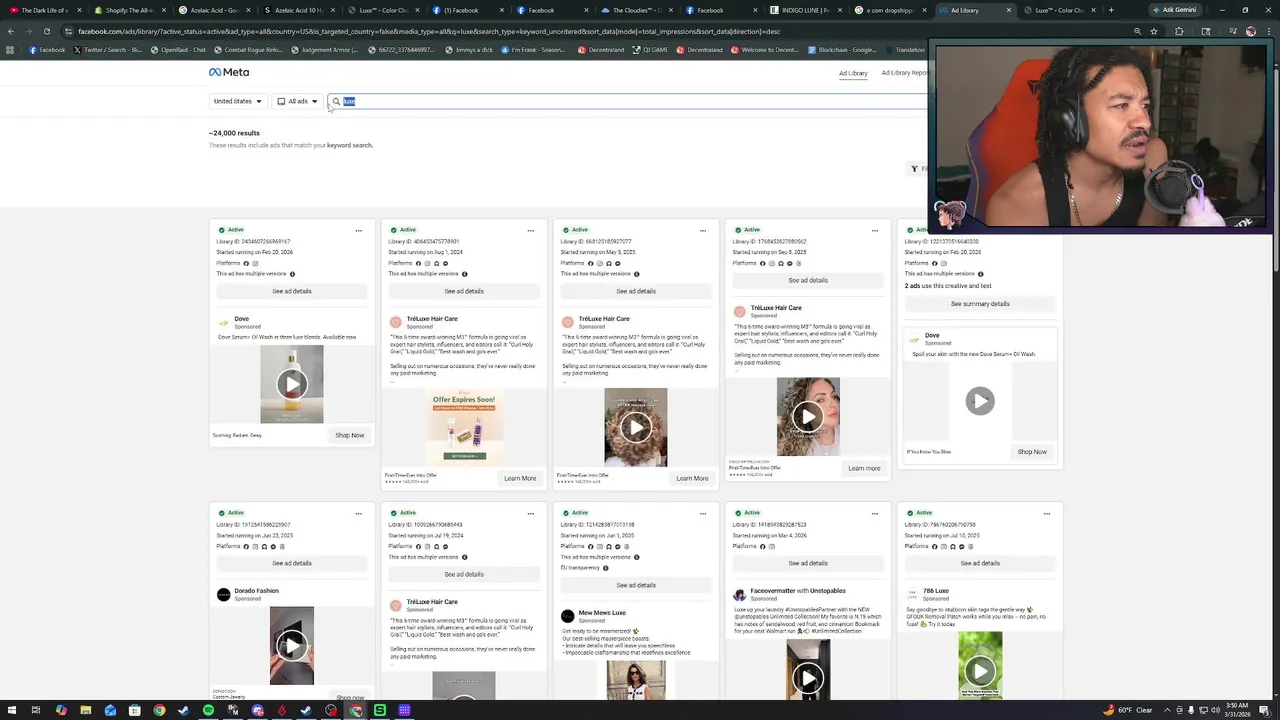
Task: Switch to the INDIGO LUNE browser tab
Action: tap(805, 10)
